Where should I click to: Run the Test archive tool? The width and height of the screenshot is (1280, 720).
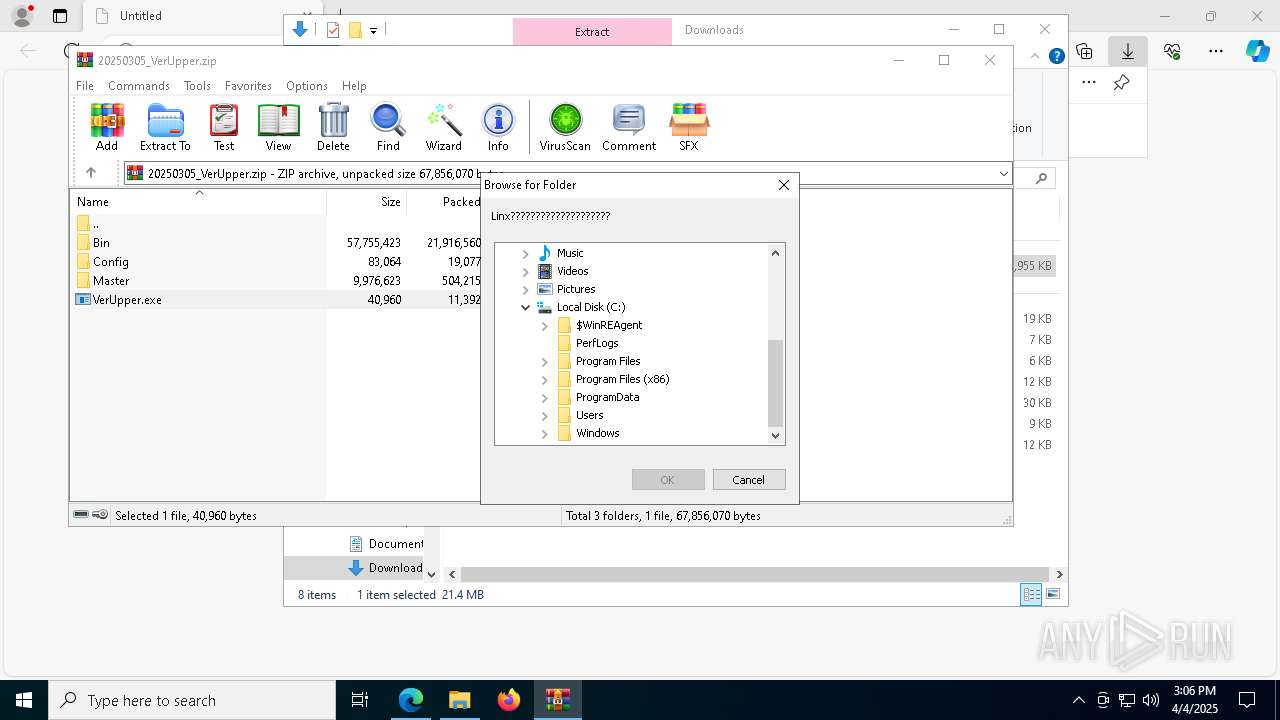[224, 127]
